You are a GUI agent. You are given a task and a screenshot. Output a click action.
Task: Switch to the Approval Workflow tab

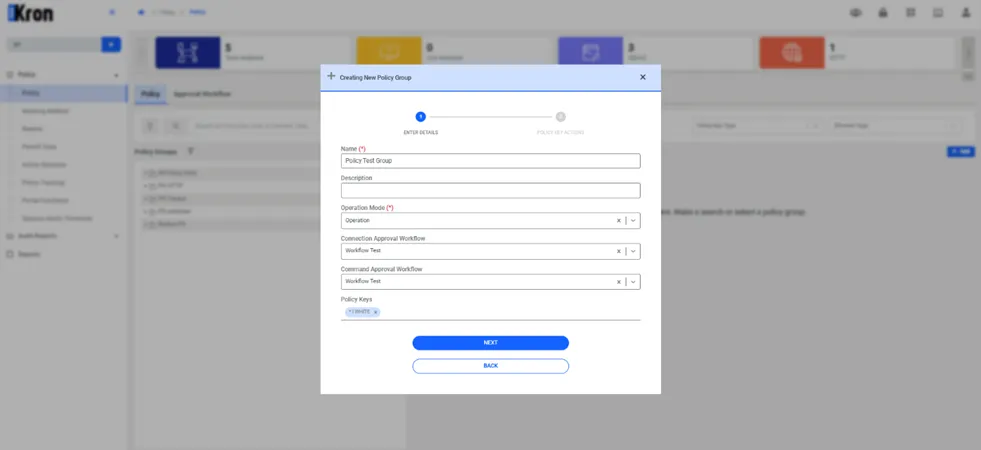click(x=202, y=94)
